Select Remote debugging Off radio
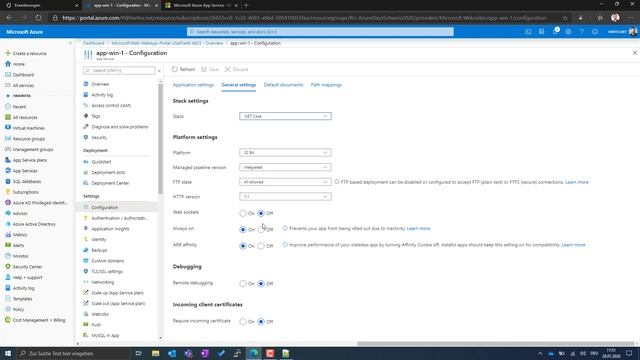Viewport: 640px width, 360px height. tap(261, 283)
